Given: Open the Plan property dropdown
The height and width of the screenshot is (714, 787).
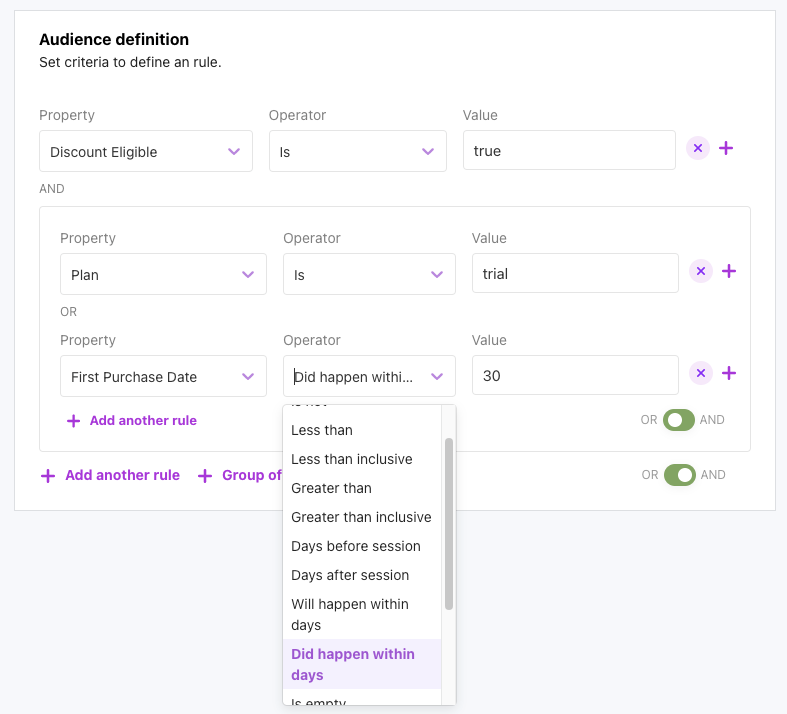Looking at the screenshot, I should click(163, 274).
